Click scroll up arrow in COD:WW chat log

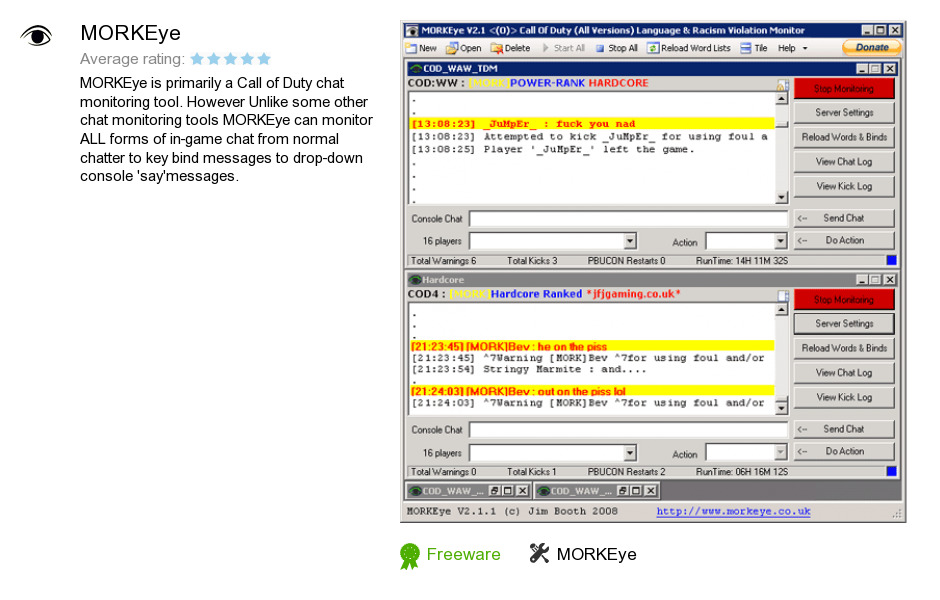coord(781,99)
